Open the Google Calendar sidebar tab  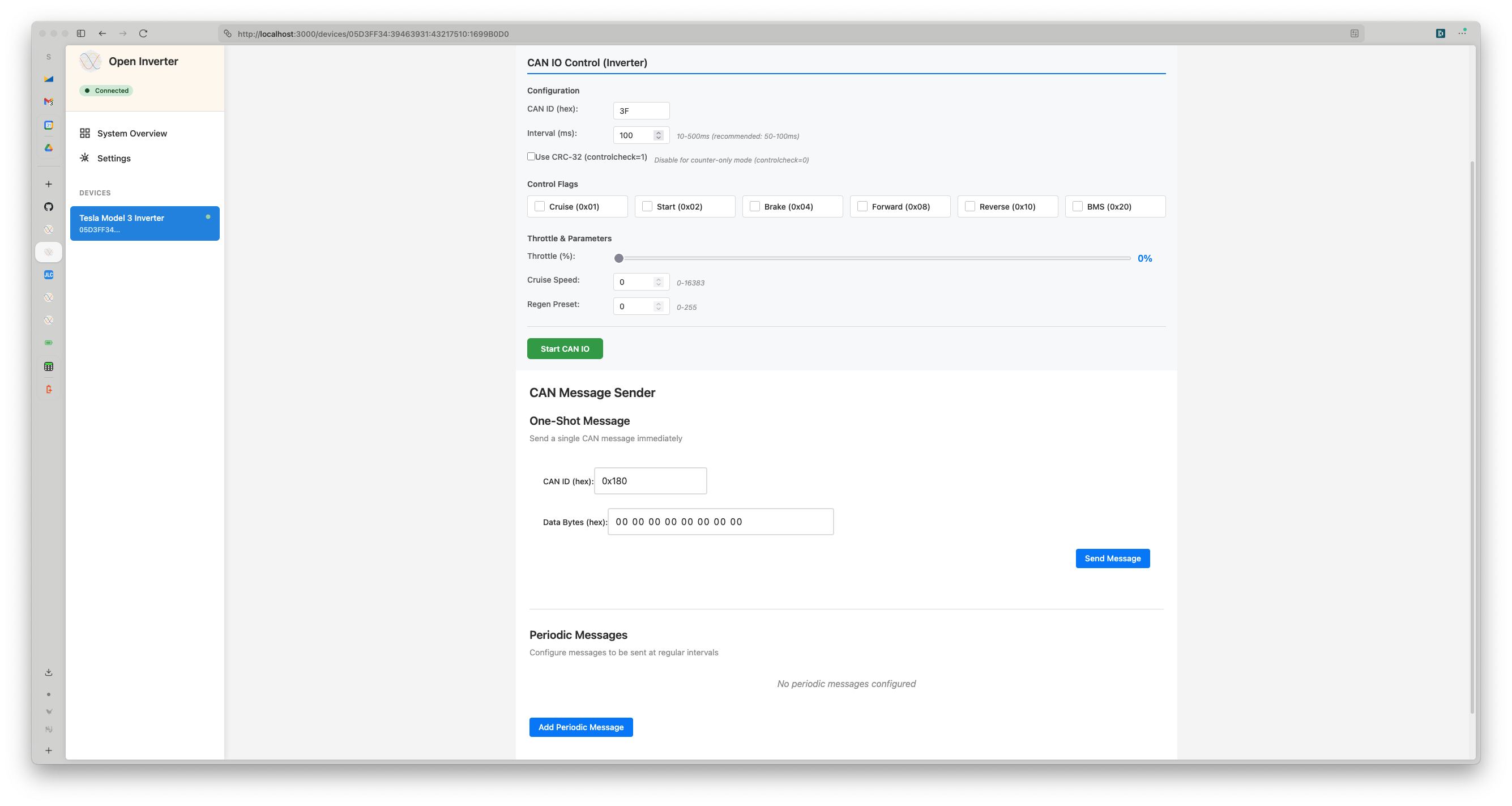[x=49, y=125]
